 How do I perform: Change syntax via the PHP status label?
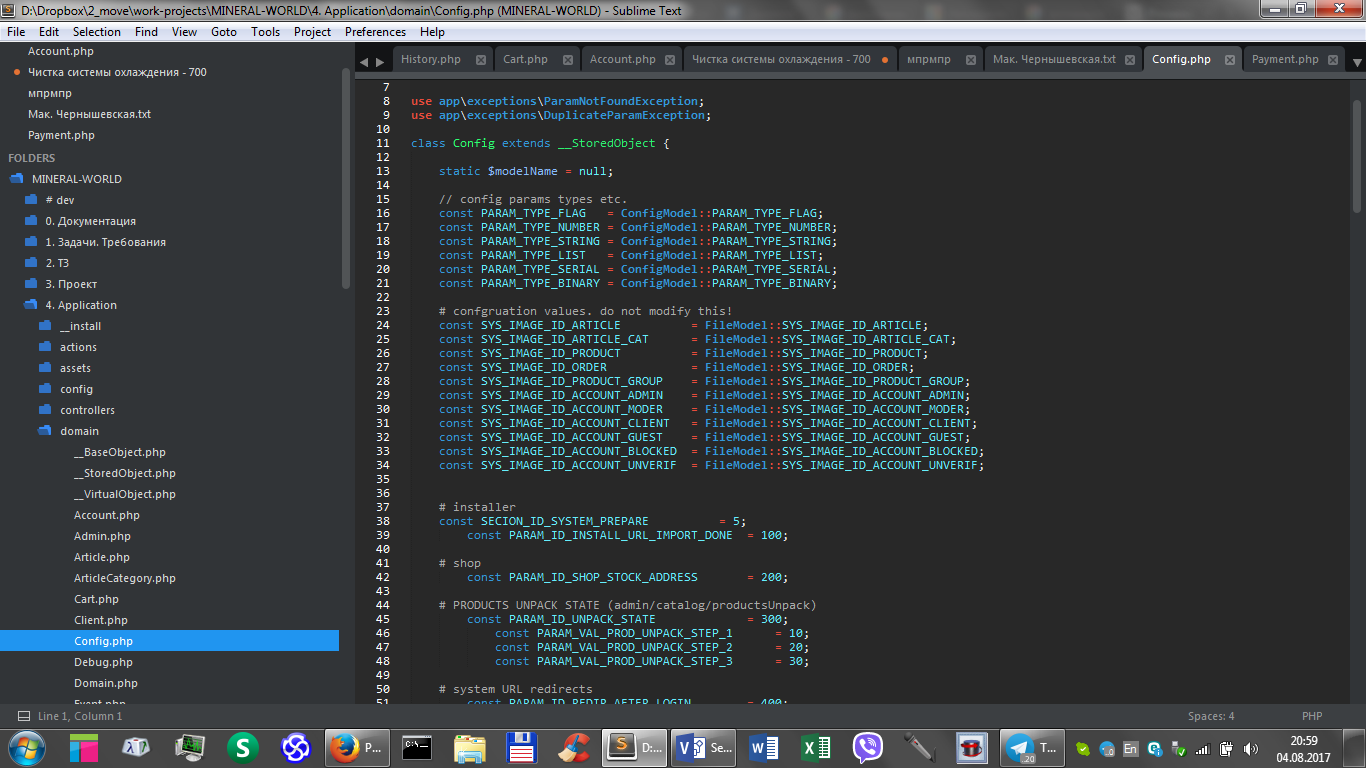[1312, 716]
